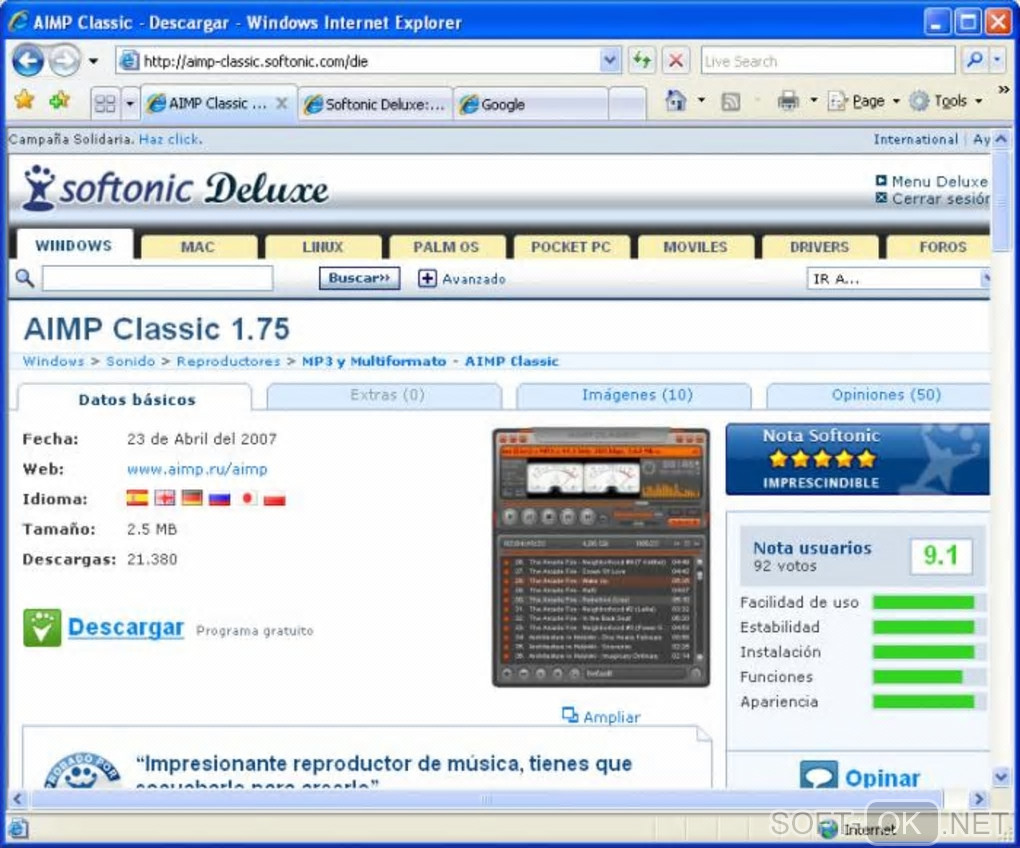Viewport: 1020px width, 848px height.
Task: Open the recent pages dropdown arrow
Action: [94, 62]
